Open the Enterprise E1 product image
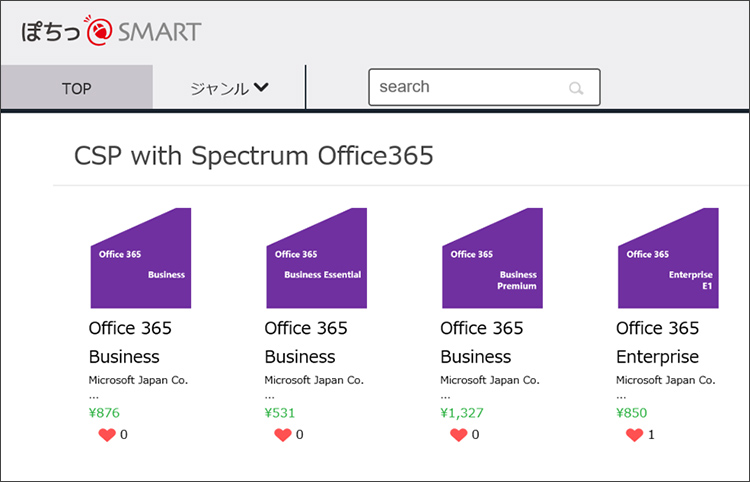 (668, 258)
